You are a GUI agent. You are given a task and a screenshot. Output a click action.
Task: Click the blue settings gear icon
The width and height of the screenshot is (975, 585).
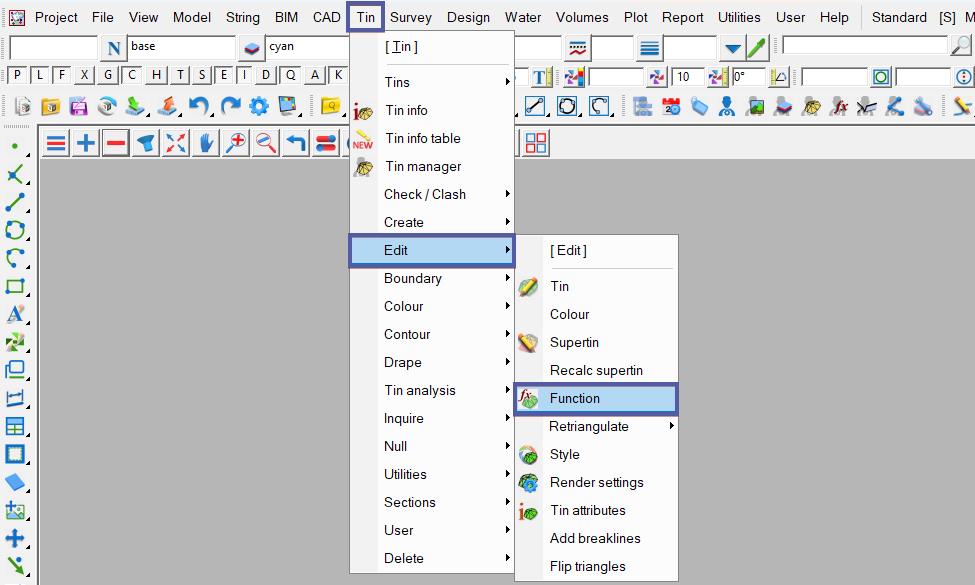pos(259,106)
